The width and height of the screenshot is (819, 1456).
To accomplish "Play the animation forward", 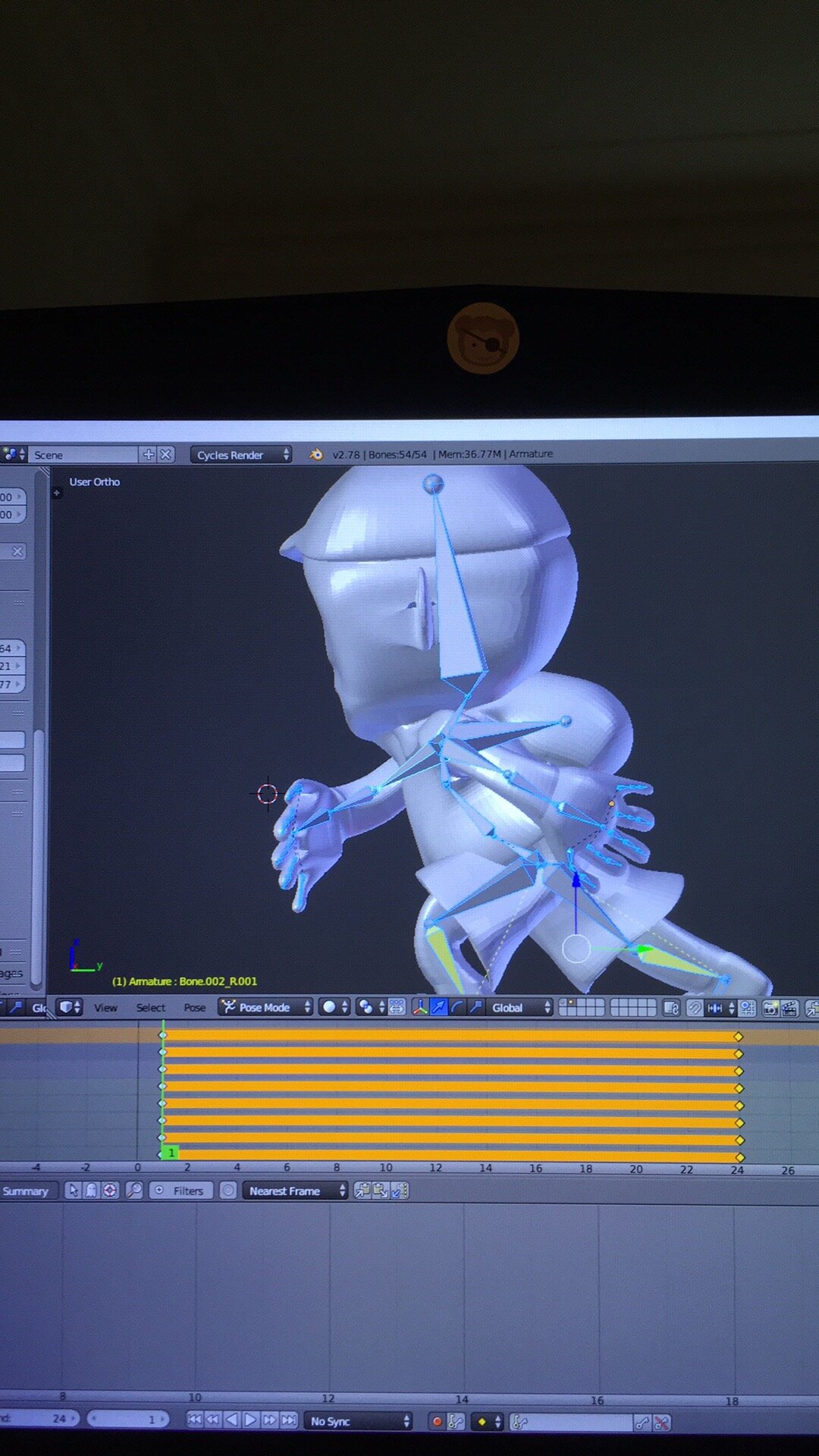I will click(x=251, y=1420).
